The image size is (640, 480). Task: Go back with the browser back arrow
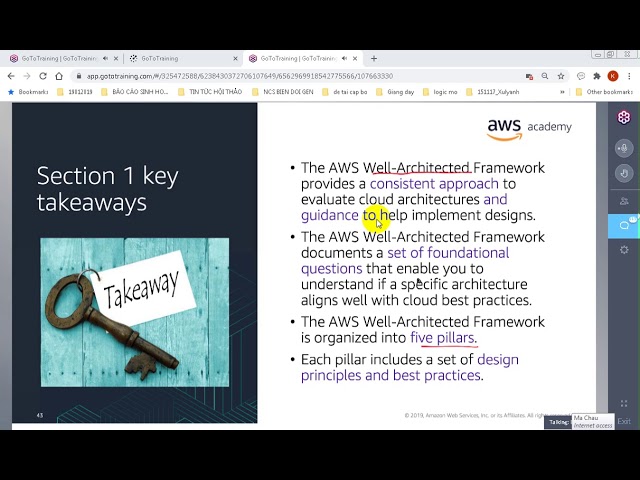11,76
